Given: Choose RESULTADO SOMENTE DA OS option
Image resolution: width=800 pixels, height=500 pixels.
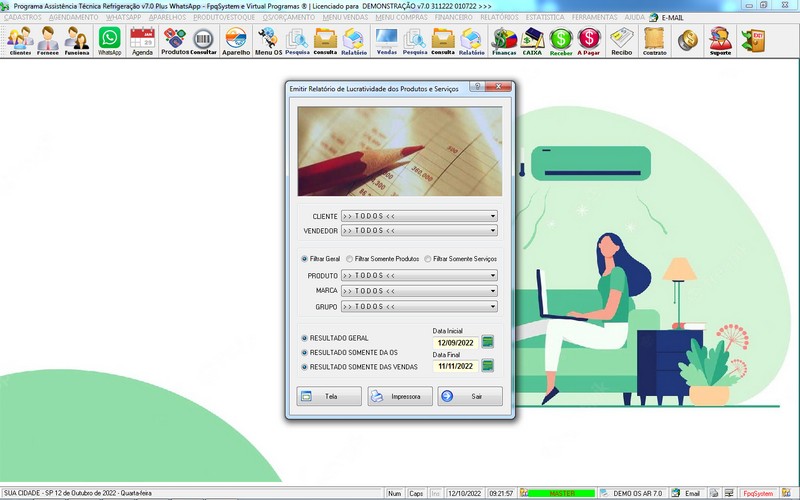Looking at the screenshot, I should tap(305, 353).
